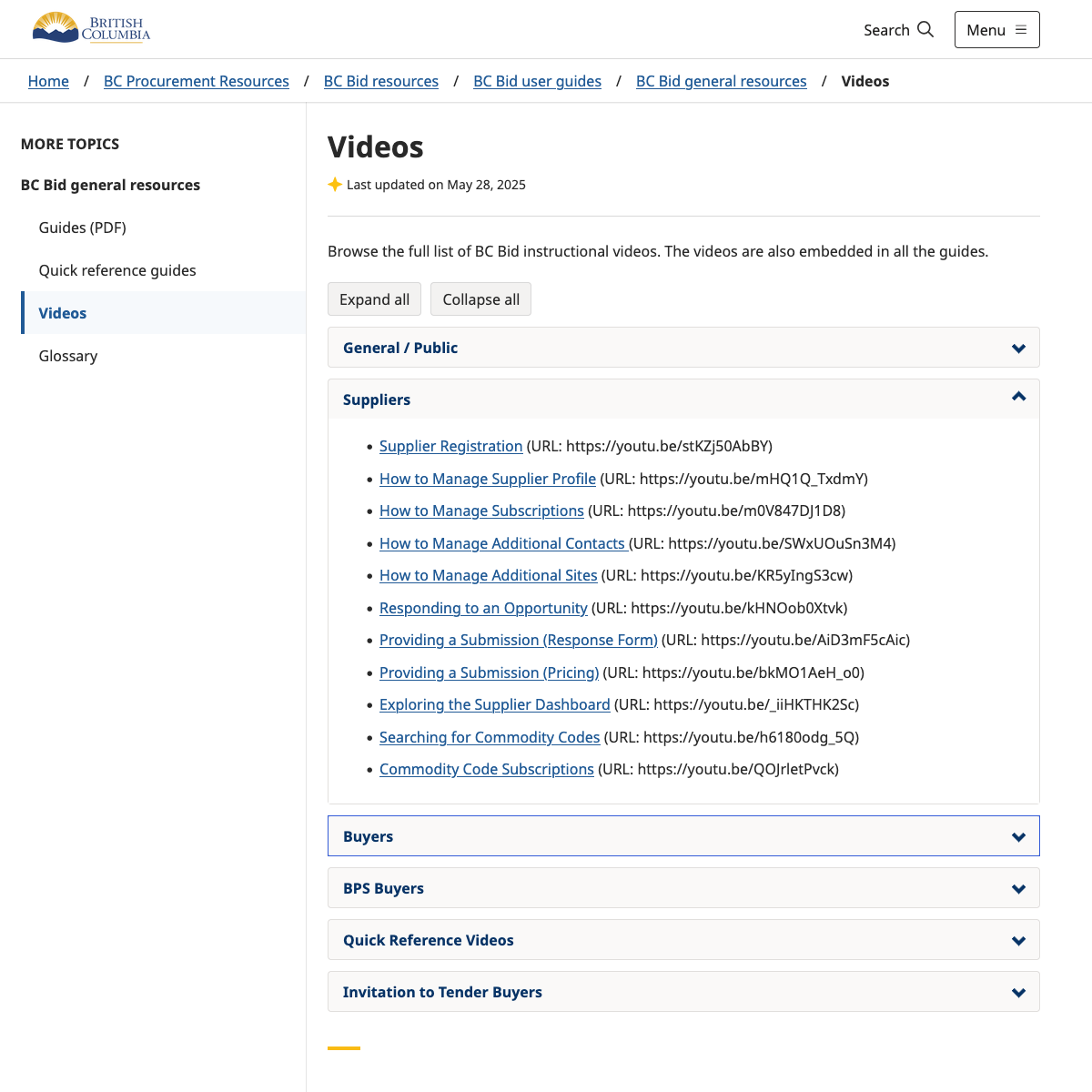1092x1092 pixels.
Task: Open search via magnifying glass icon
Action: click(925, 29)
